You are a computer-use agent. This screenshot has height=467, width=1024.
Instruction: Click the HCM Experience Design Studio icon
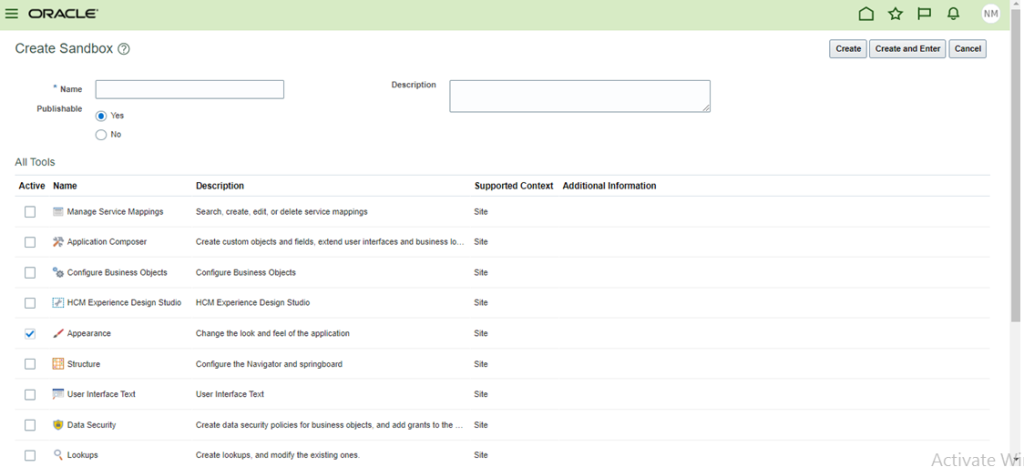[58, 303]
